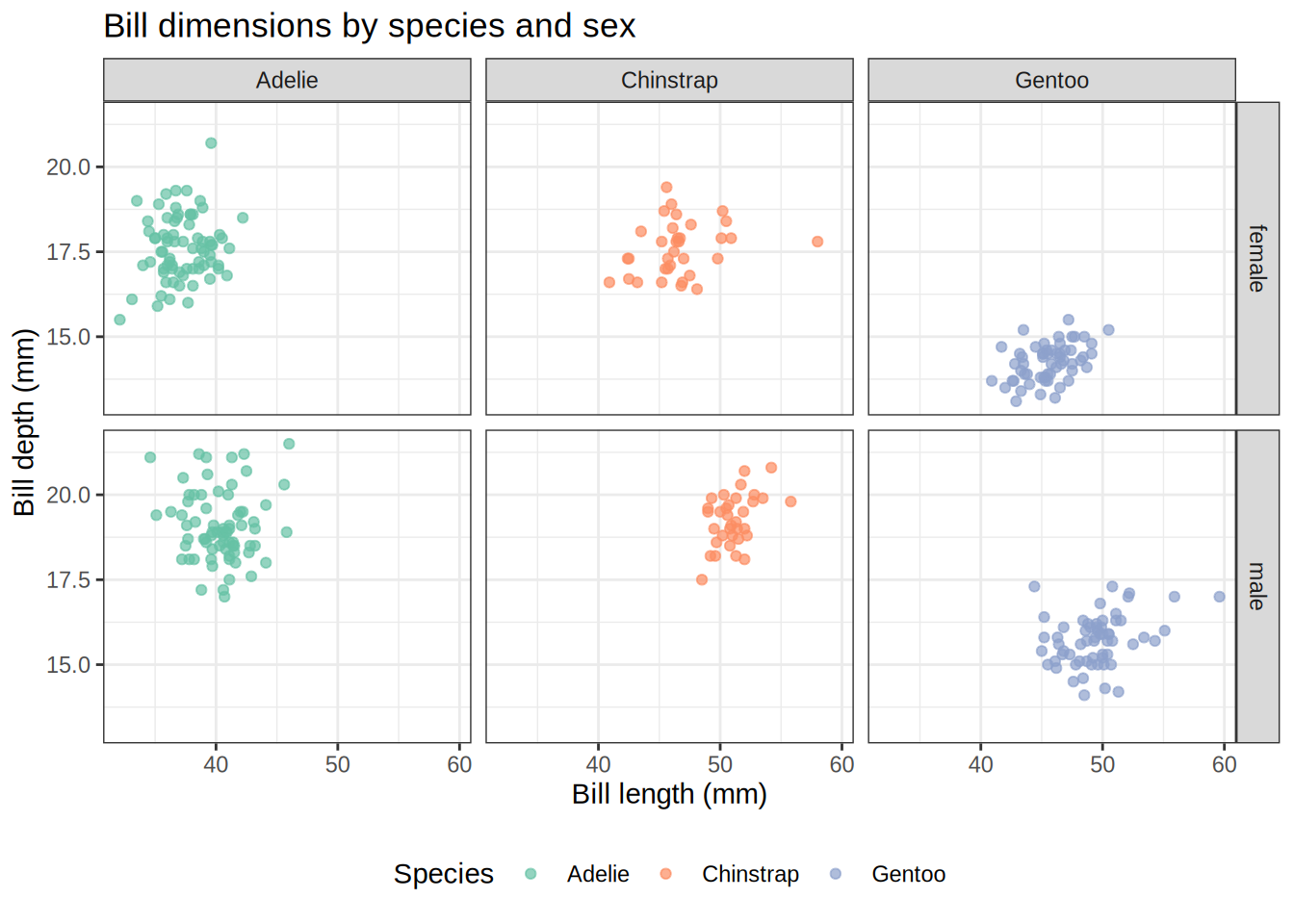Click the highest point in Adelie female panel
The width and height of the screenshot is (1294, 924).
click(211, 143)
